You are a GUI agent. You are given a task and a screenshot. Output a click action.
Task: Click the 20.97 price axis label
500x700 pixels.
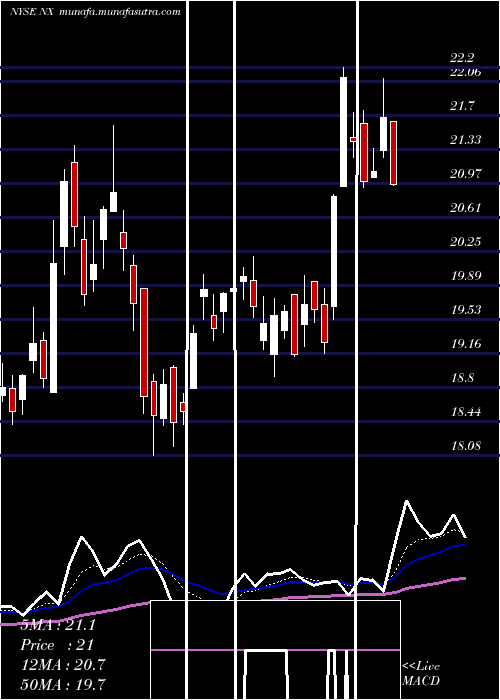click(466, 174)
